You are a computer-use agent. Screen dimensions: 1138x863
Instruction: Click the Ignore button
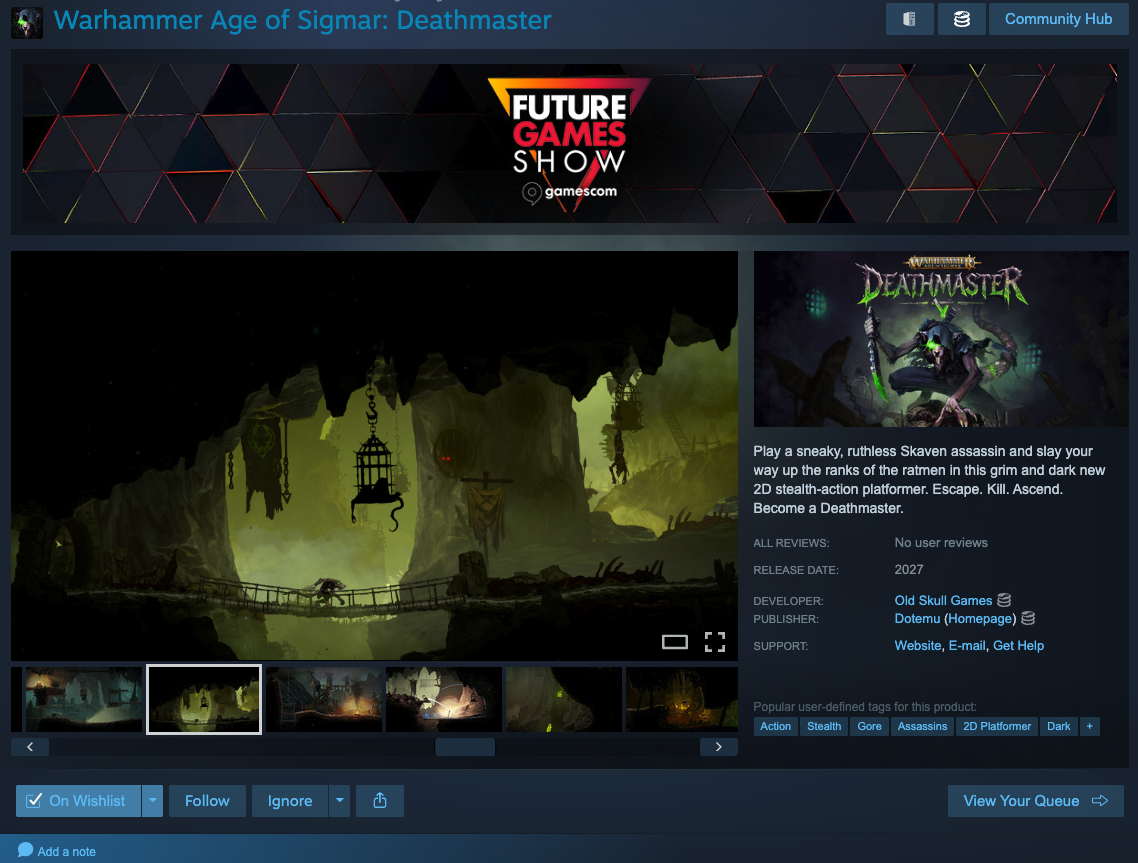click(x=290, y=801)
